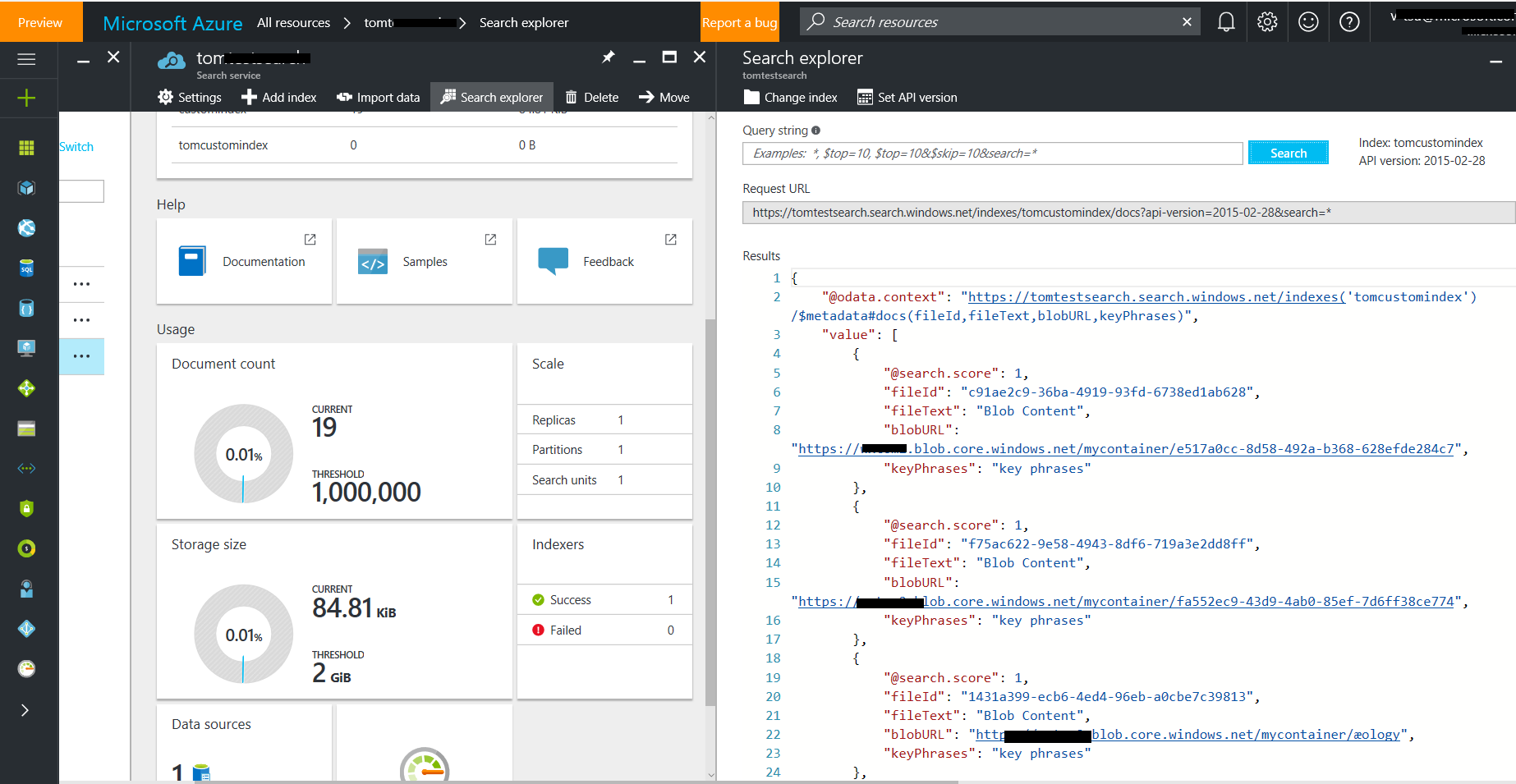Open Resource groups cube icon in sidebar

pyautogui.click(x=26, y=187)
